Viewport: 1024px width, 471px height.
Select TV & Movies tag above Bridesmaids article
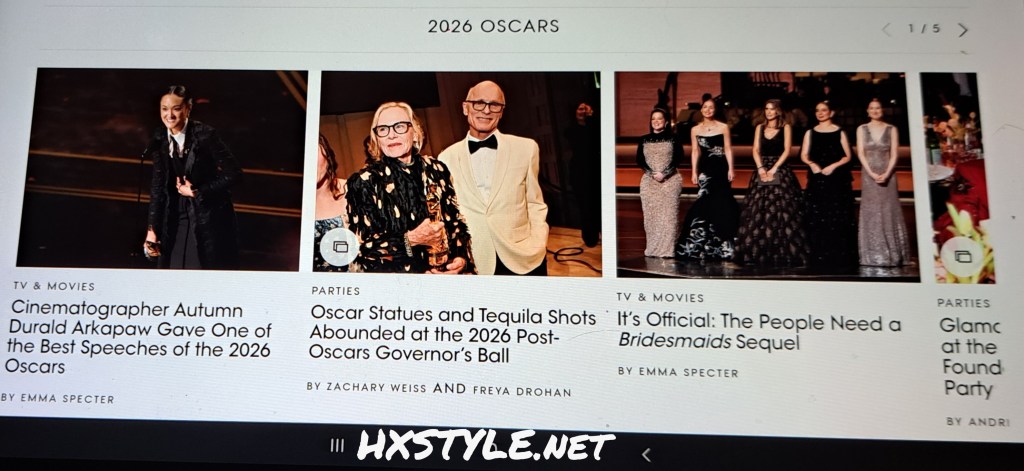(660, 297)
